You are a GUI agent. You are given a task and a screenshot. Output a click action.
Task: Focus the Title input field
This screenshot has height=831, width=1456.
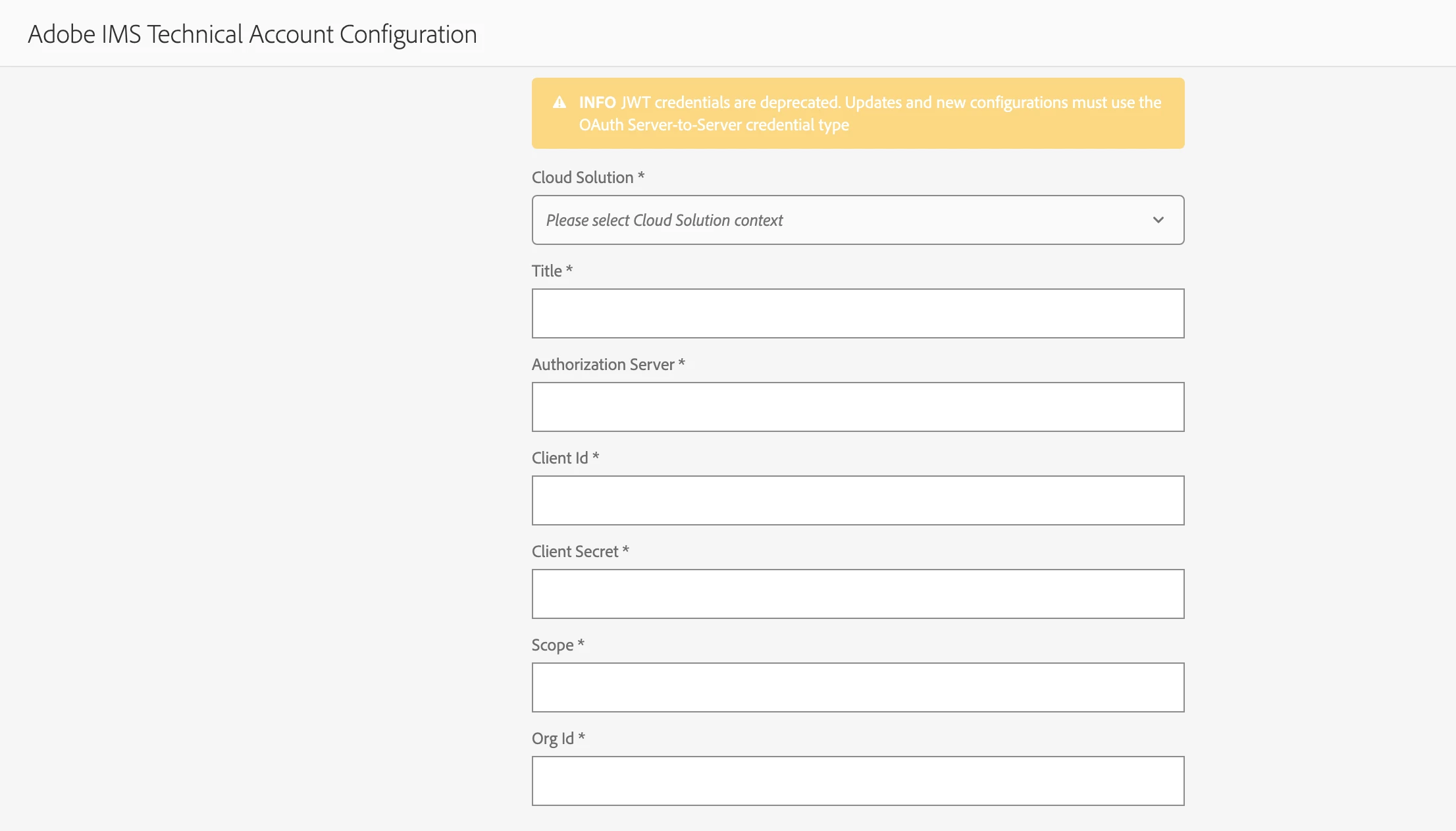[x=858, y=313]
